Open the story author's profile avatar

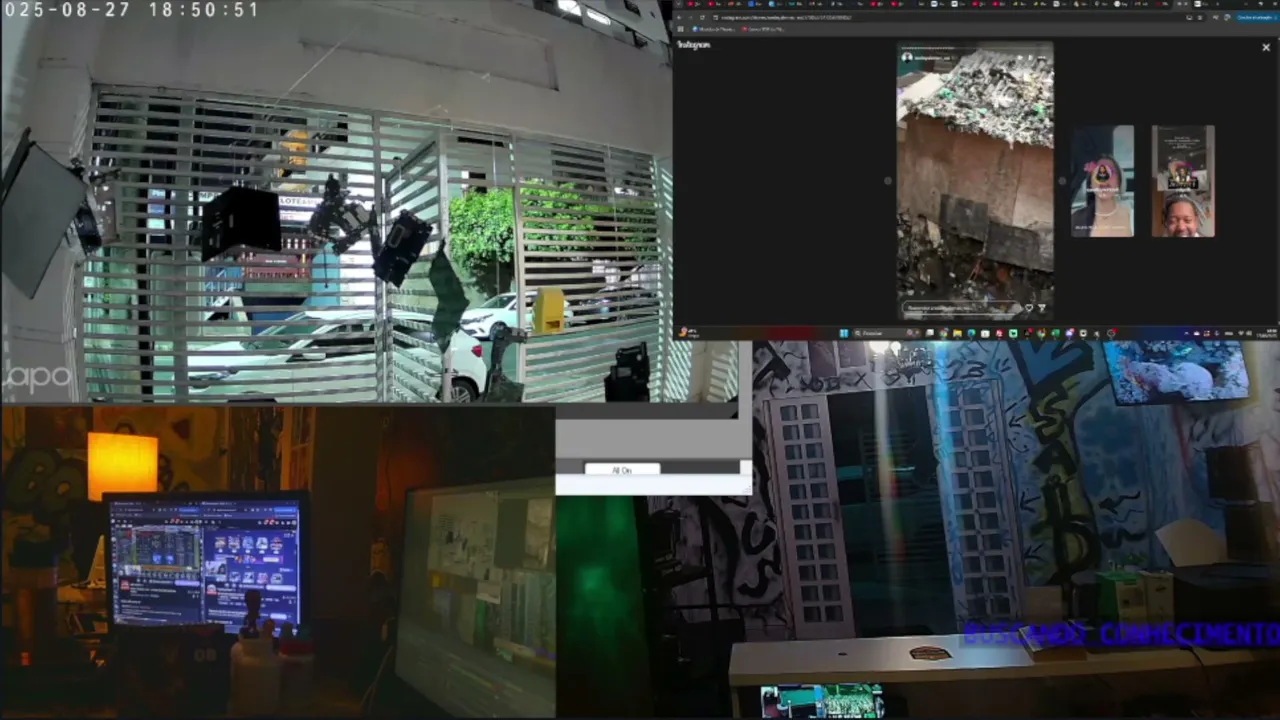[907, 57]
